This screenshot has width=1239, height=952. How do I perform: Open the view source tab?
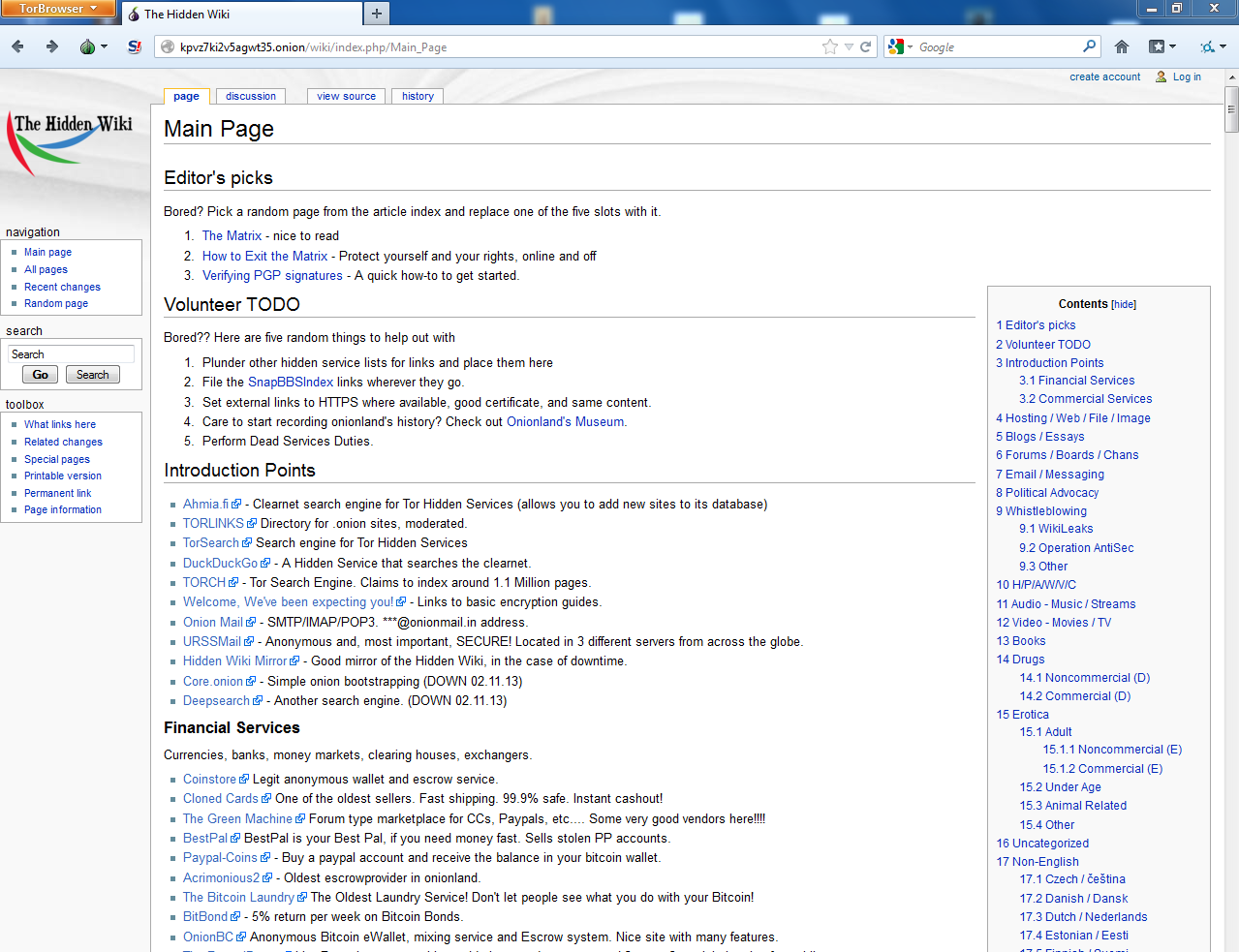pos(346,96)
